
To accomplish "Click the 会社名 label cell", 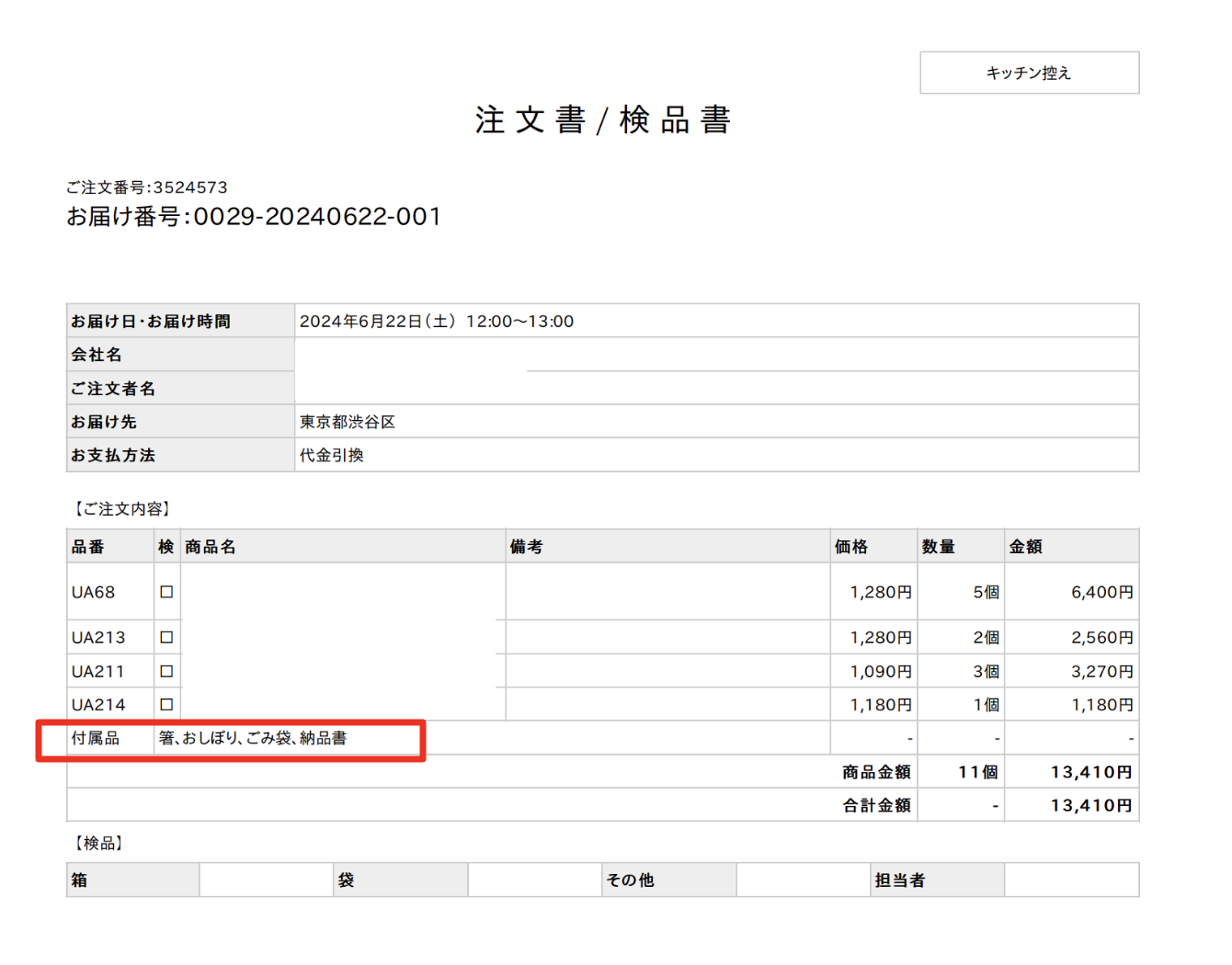I will [180, 354].
